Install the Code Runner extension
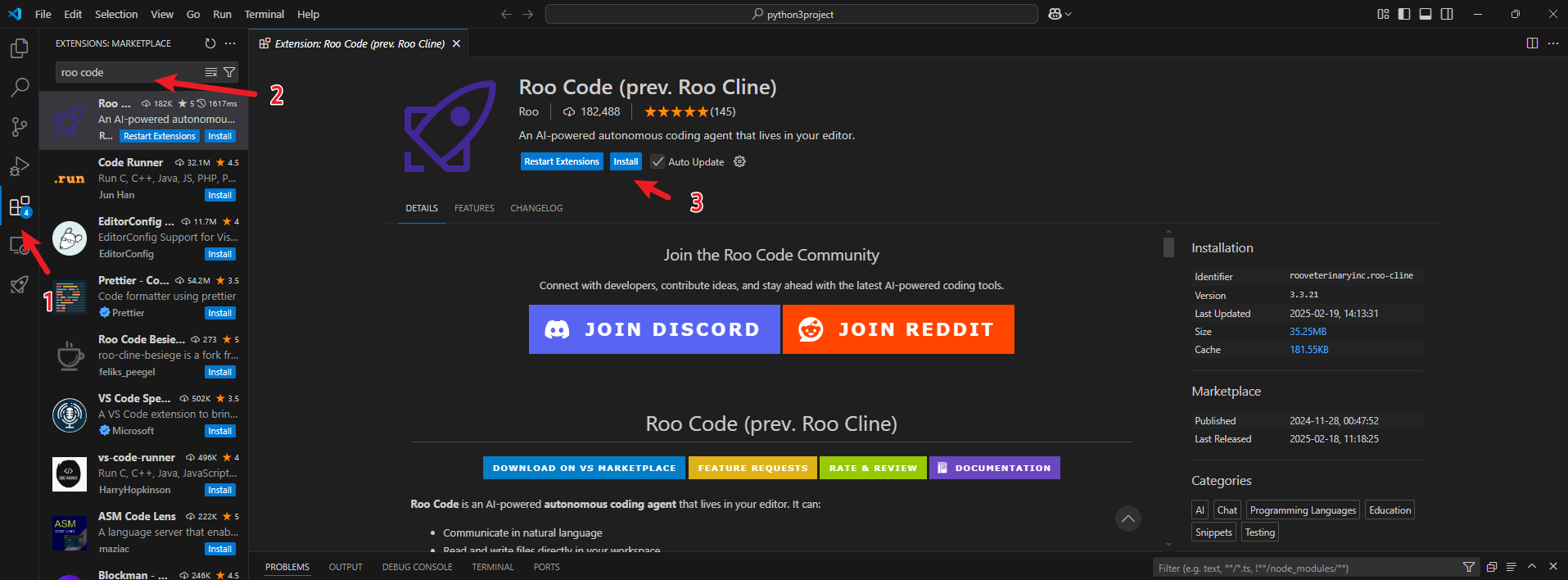Image resolution: width=1568 pixels, height=580 pixels. pos(219,195)
